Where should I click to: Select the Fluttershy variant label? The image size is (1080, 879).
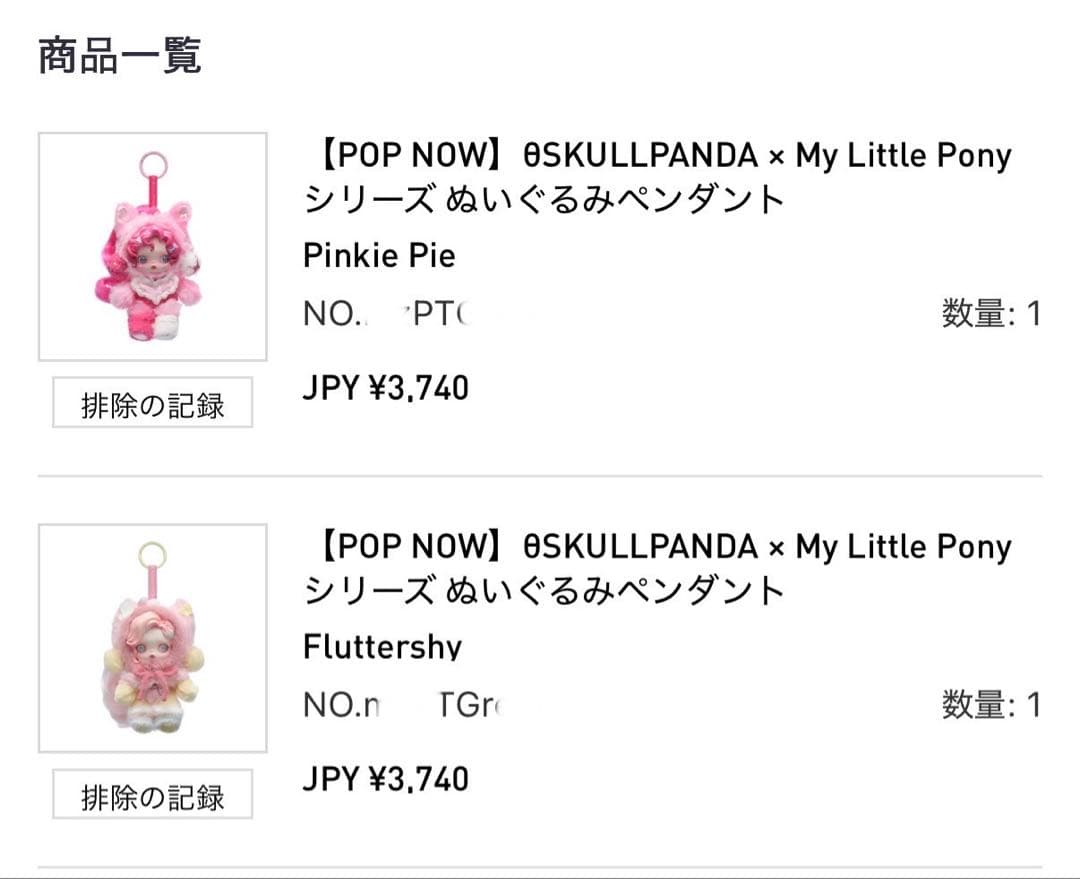[x=382, y=648]
